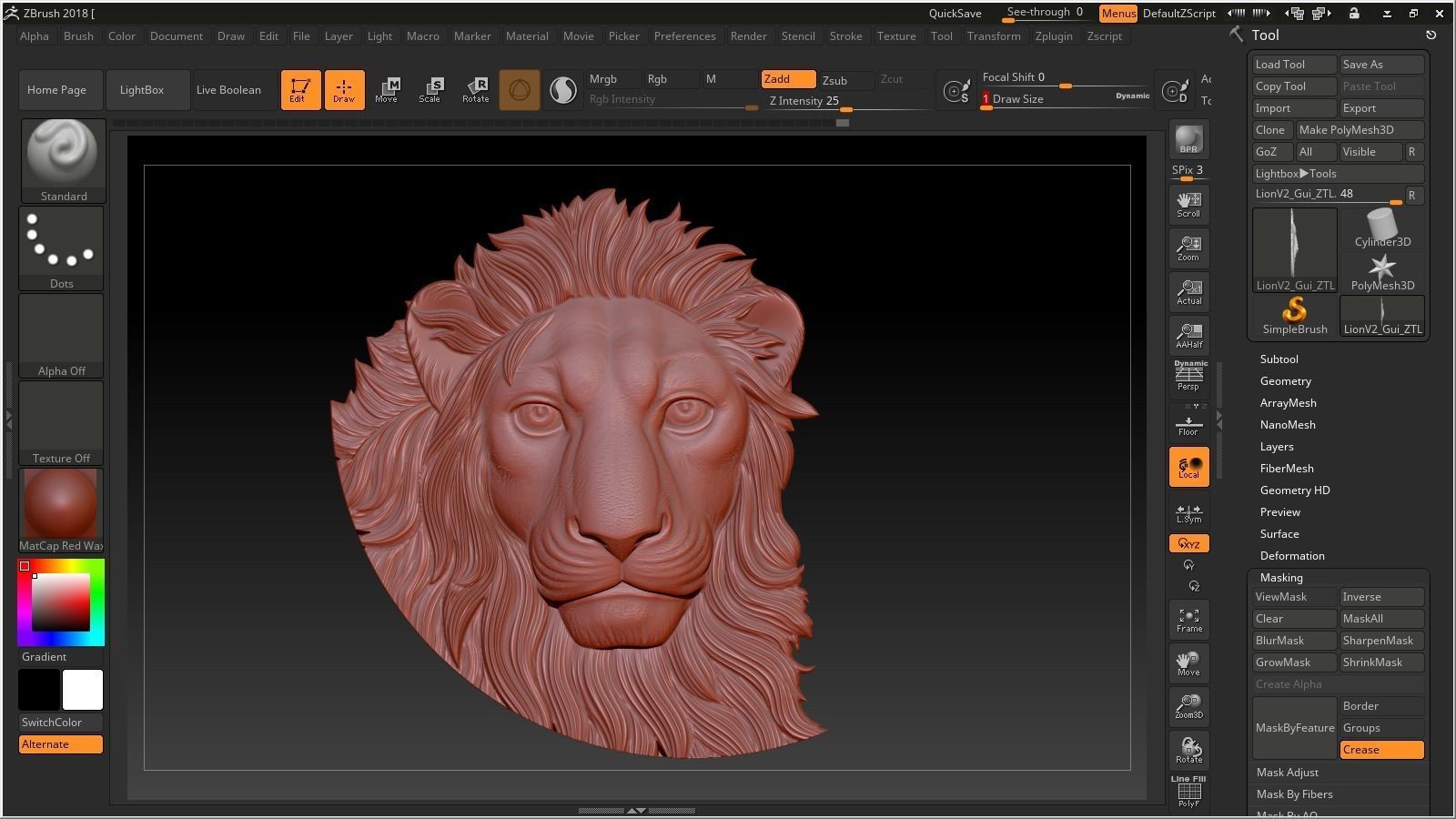
Task: Open the Stroke menu
Action: pyautogui.click(x=845, y=36)
